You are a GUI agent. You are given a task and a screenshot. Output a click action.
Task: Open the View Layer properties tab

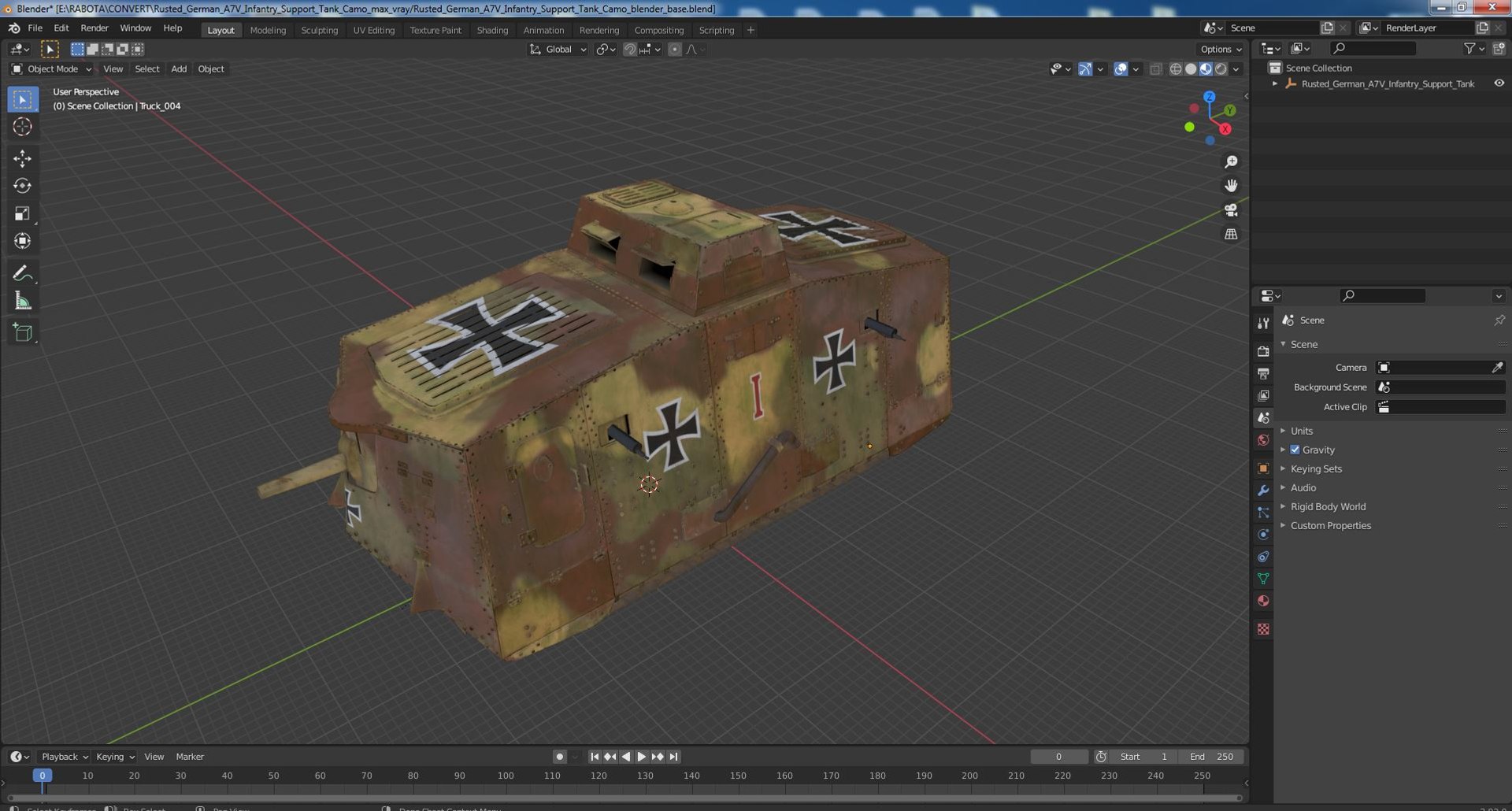click(x=1263, y=395)
